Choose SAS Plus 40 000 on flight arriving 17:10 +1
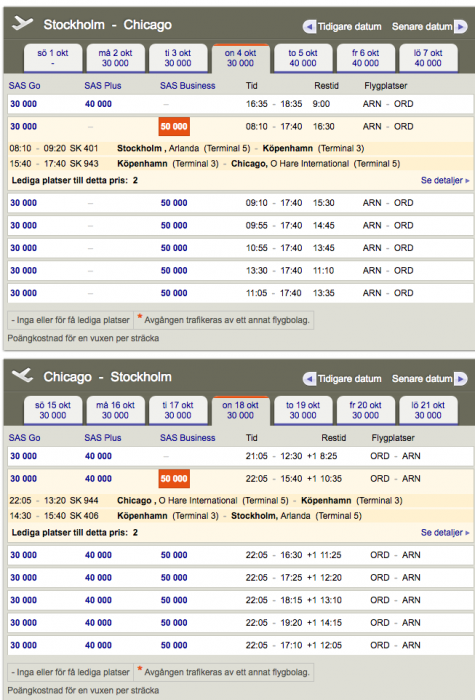This screenshot has width=475, height=700. point(98,646)
